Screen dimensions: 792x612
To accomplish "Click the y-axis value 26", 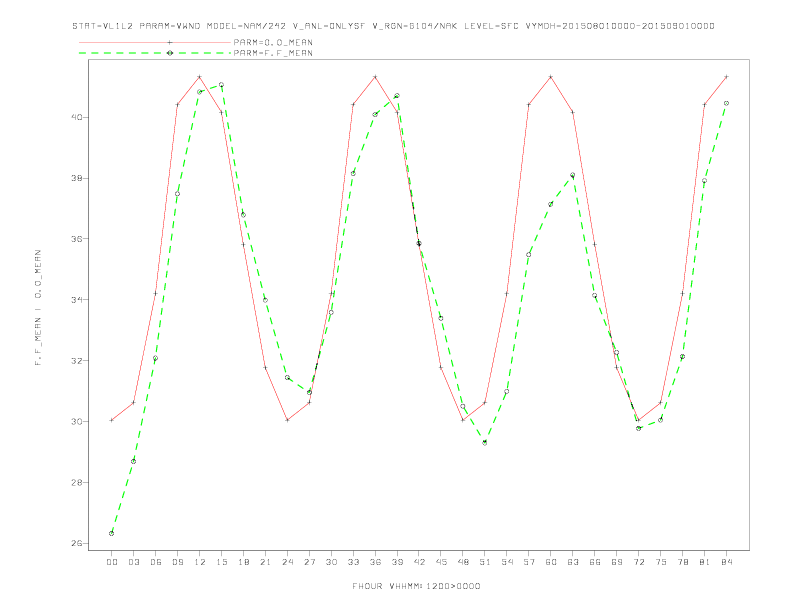I will click(x=75, y=543).
